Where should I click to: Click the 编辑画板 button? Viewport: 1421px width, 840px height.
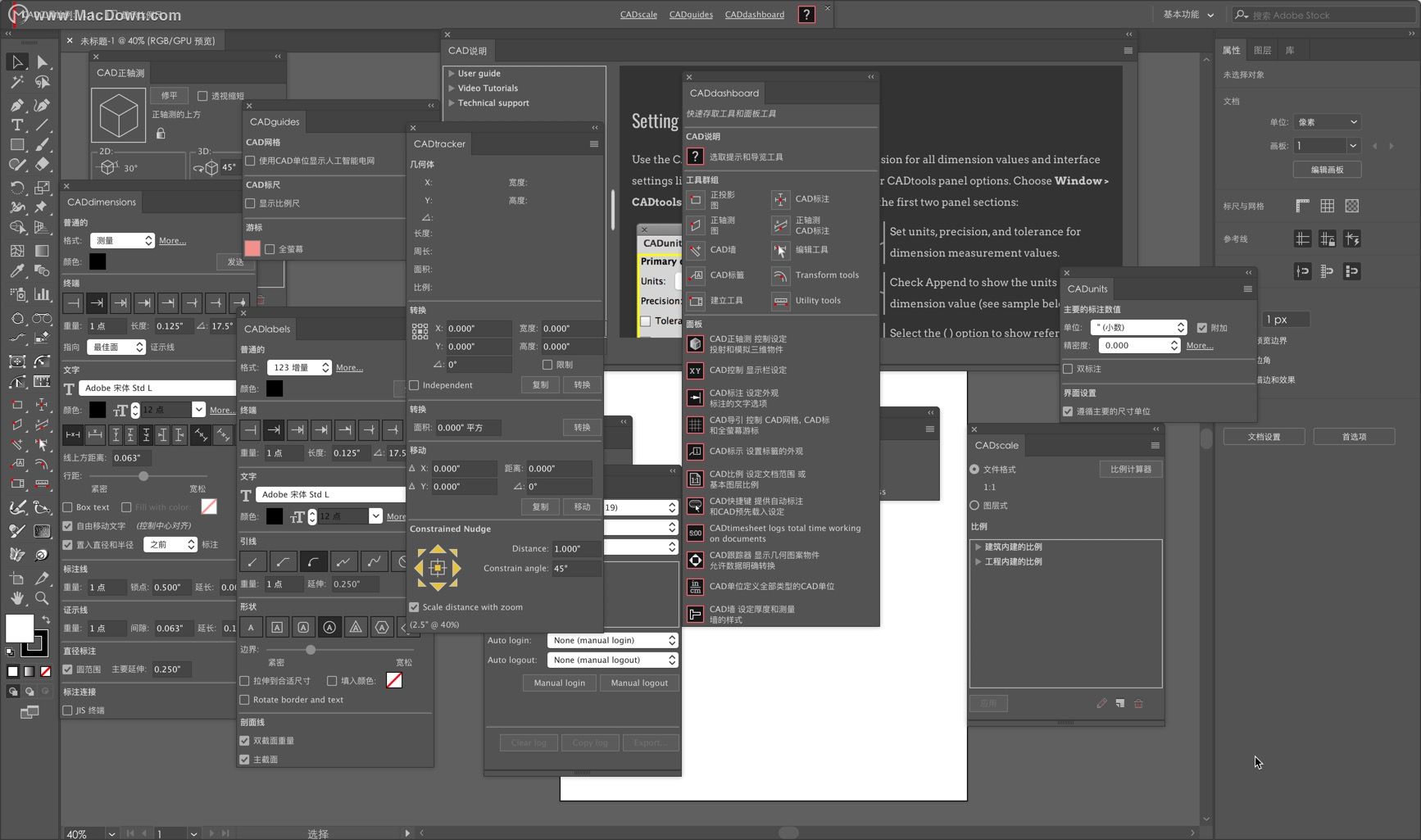tap(1327, 170)
